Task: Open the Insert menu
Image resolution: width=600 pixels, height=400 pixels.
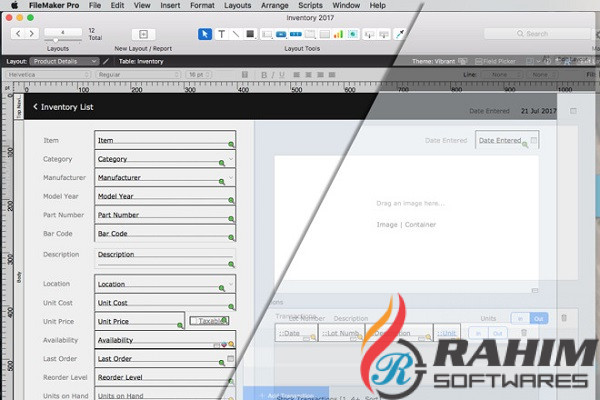Action: (x=170, y=5)
